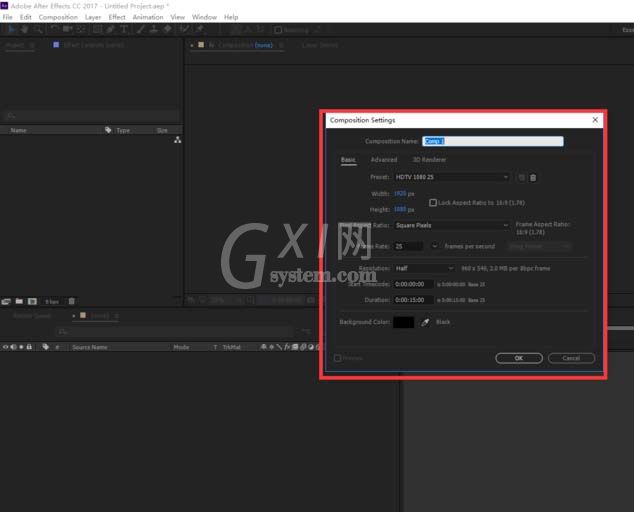Click the timeline solo column switch

click(x=21, y=347)
